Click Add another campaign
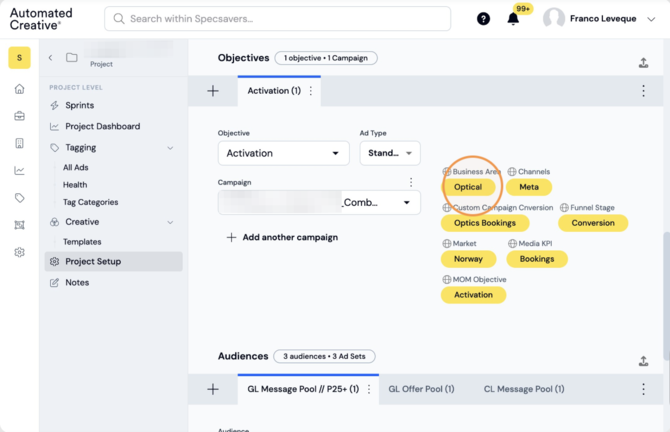 pos(282,237)
